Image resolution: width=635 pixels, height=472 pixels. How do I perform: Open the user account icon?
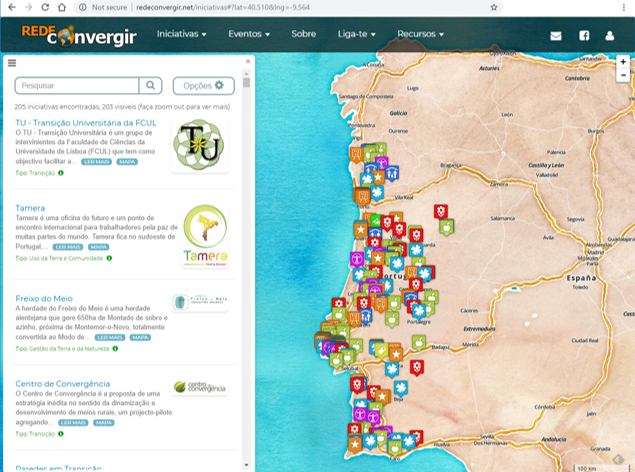coord(609,36)
